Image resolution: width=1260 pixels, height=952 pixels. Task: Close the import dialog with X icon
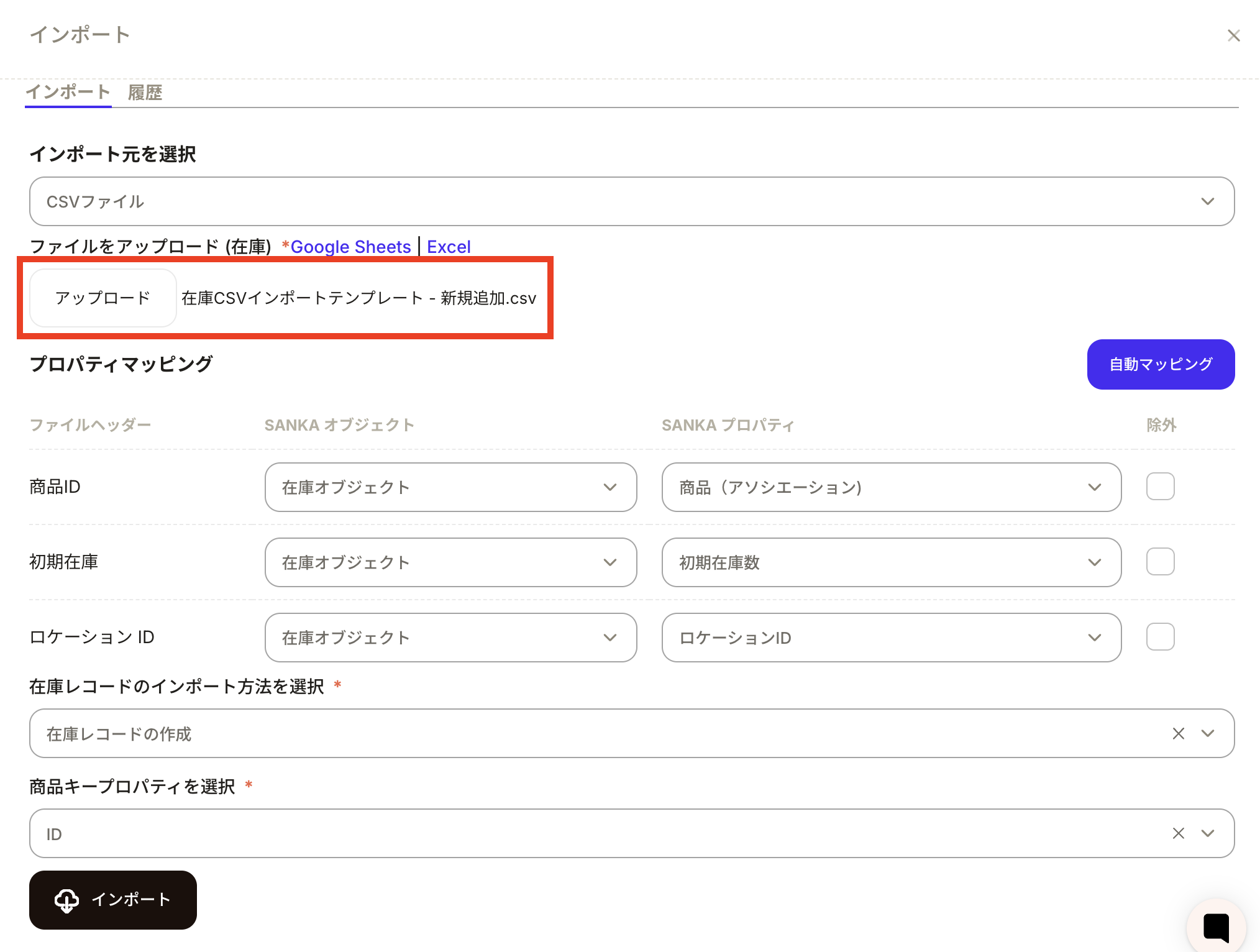[1233, 35]
